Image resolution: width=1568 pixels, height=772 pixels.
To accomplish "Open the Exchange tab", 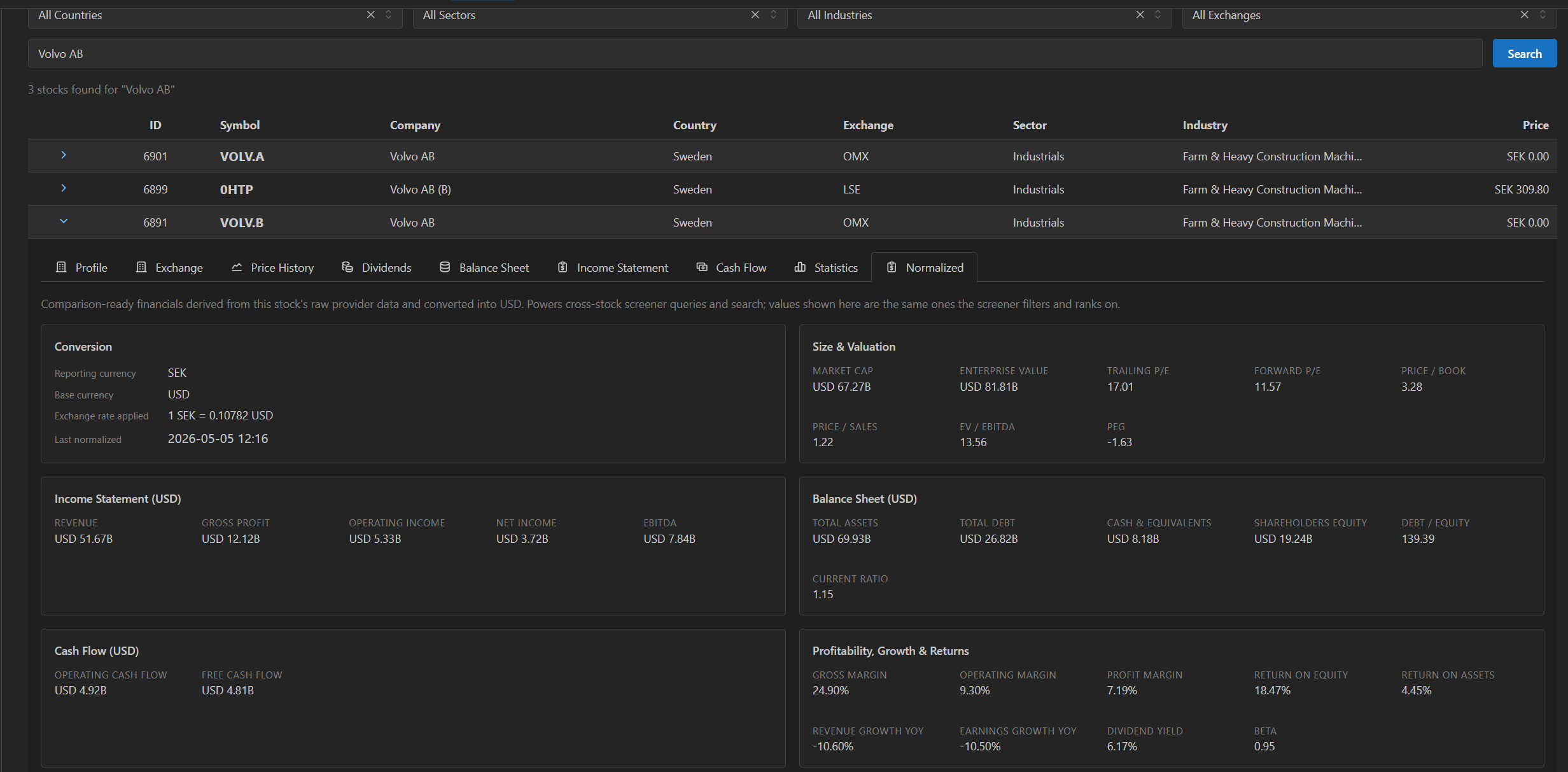I will tap(170, 268).
